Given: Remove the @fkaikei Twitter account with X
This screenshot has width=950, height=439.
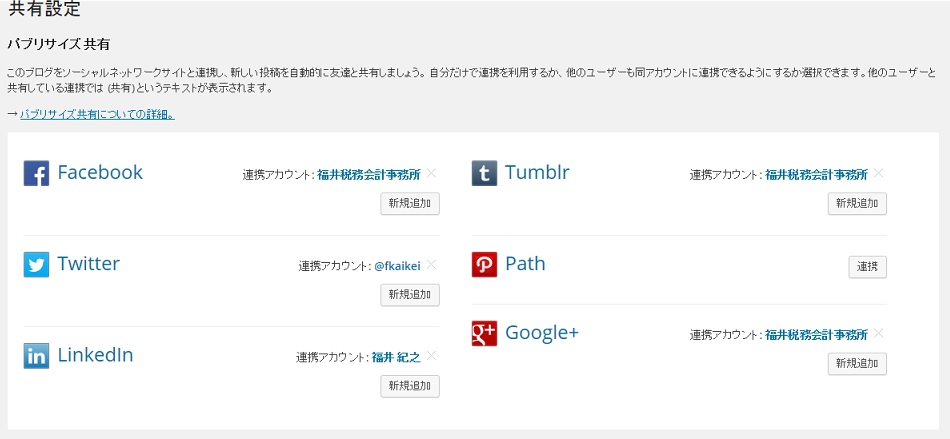Looking at the screenshot, I should 431,265.
